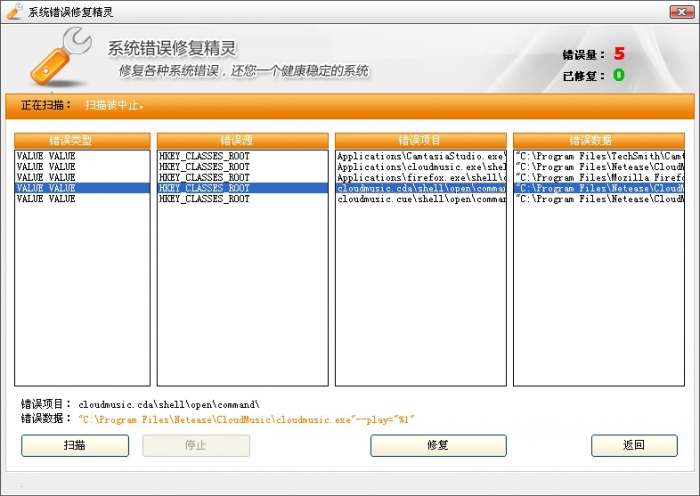Click the 错误类型 column header
700x496 pixels.
pos(82,140)
